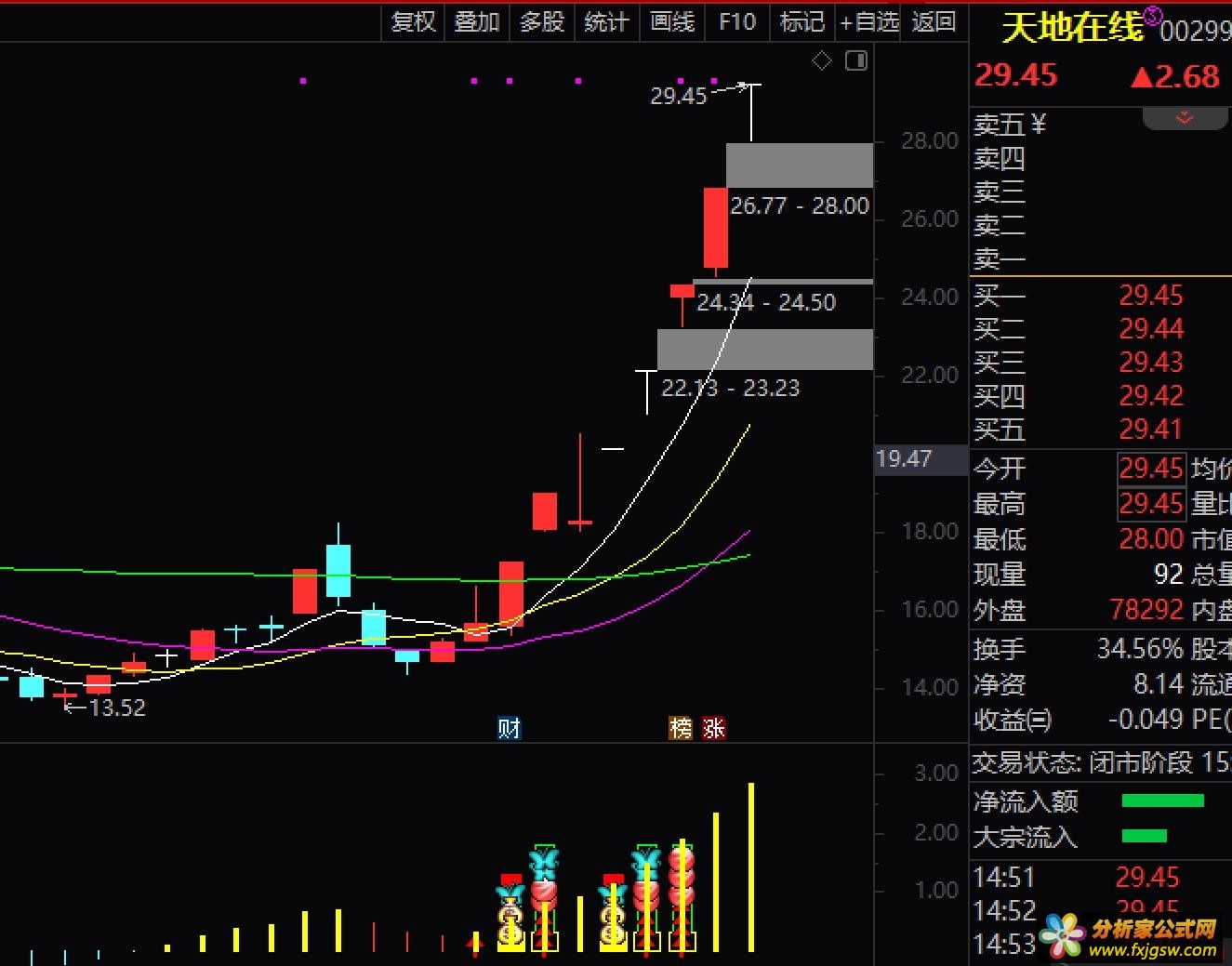Click the 卖一 ask row label

click(999, 258)
